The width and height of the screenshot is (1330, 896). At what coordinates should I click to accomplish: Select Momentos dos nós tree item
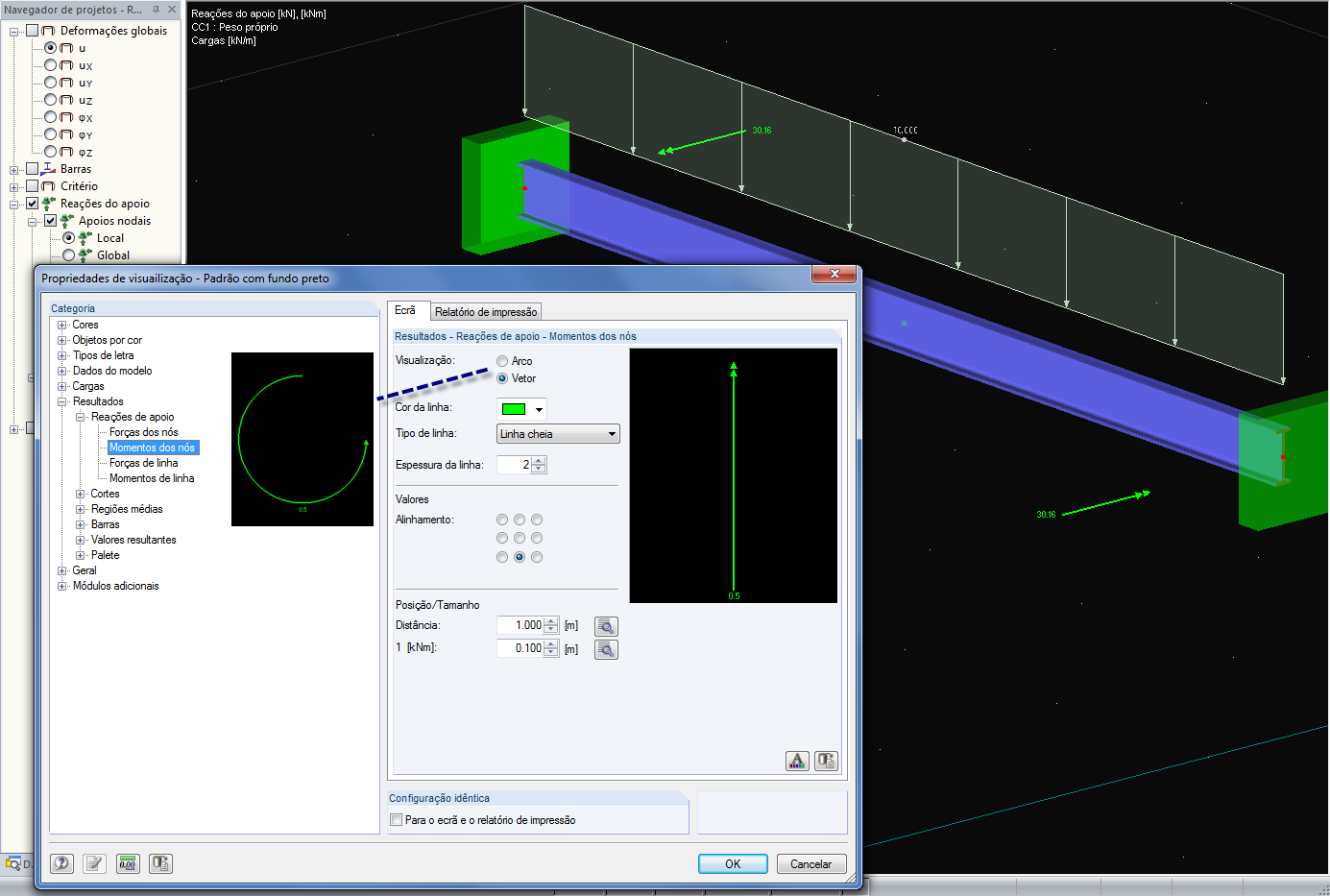click(152, 448)
